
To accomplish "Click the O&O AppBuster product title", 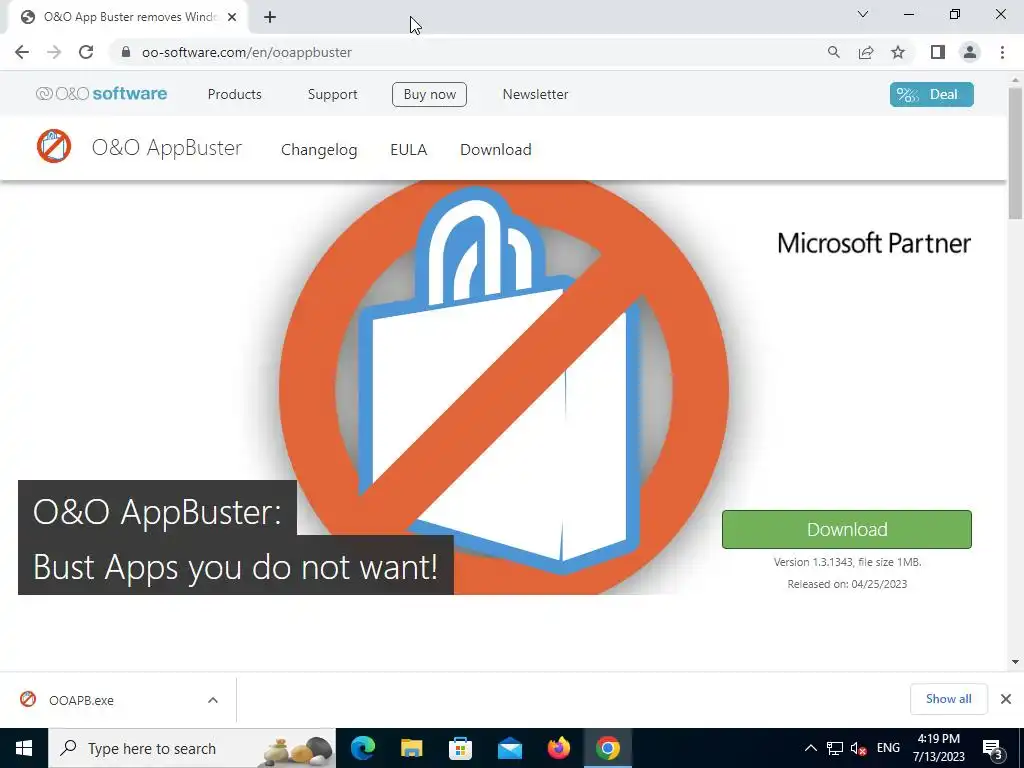I will (x=167, y=148).
